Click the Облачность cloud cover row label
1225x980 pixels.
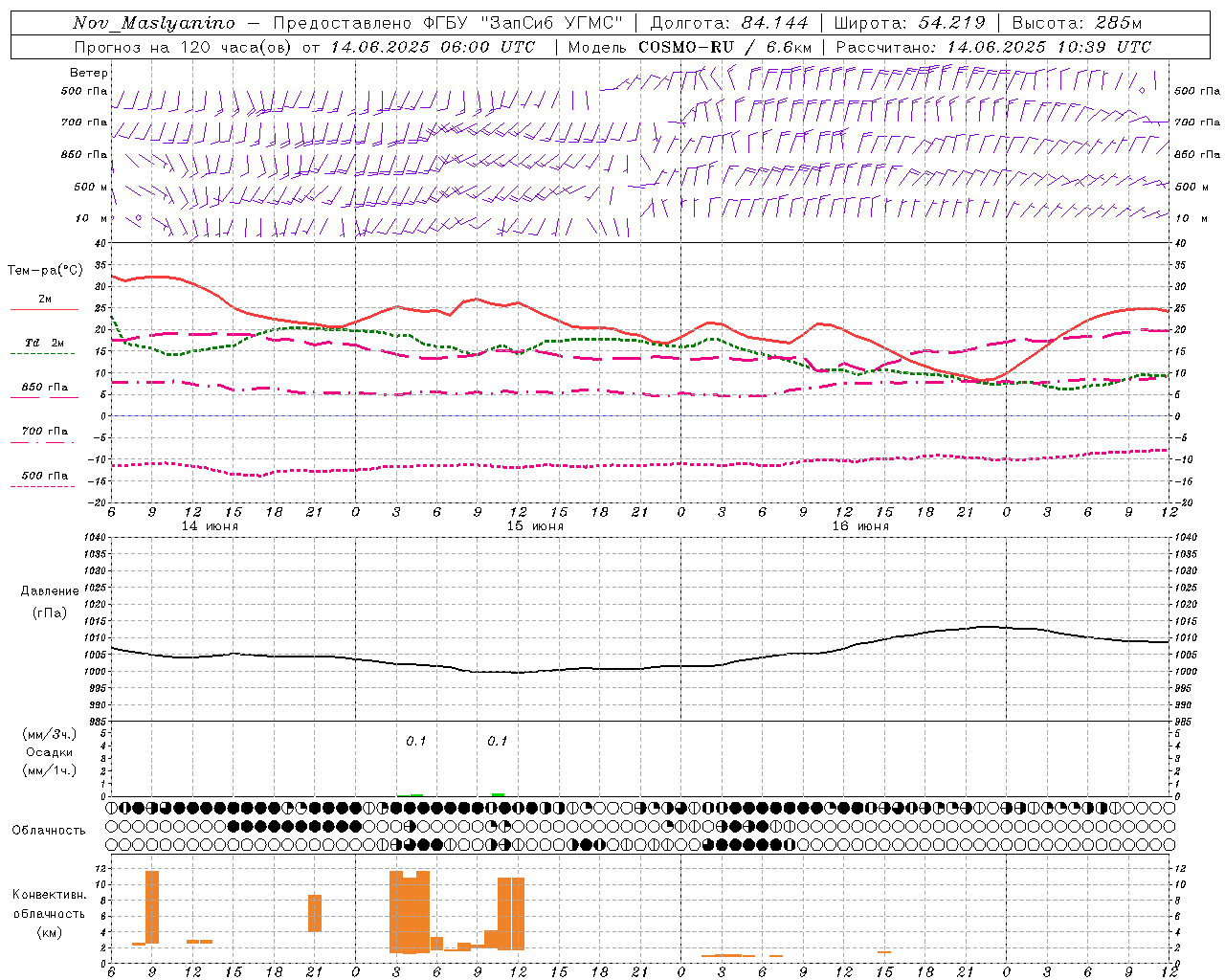tap(49, 831)
